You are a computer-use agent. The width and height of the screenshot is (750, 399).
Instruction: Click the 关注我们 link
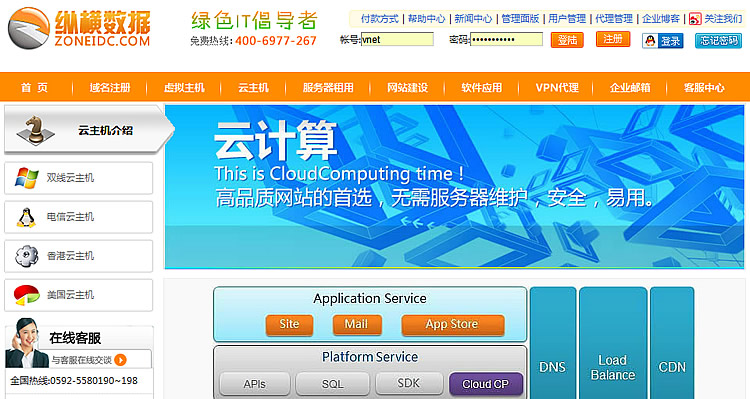point(723,19)
